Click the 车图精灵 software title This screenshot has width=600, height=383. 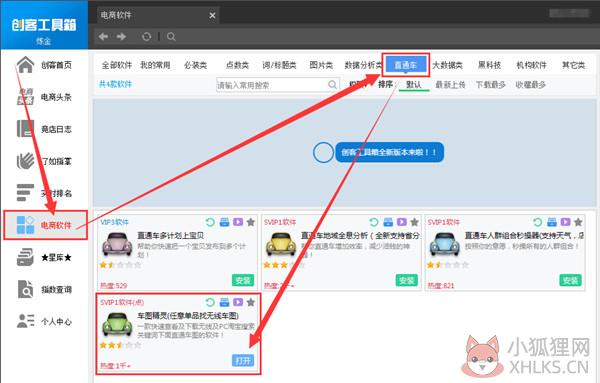click(x=188, y=316)
